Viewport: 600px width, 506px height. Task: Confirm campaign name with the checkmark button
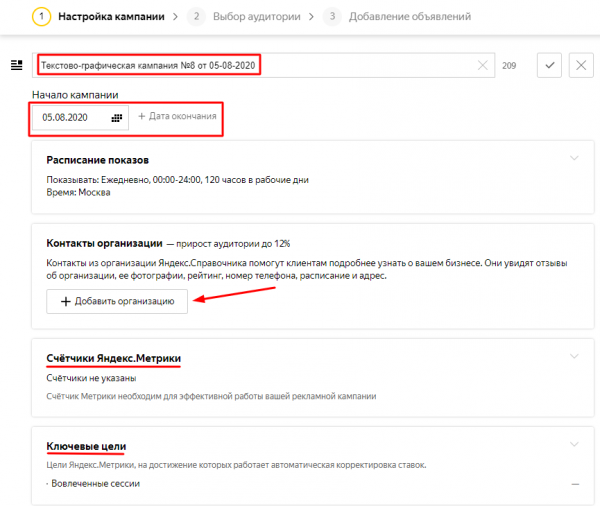549,65
